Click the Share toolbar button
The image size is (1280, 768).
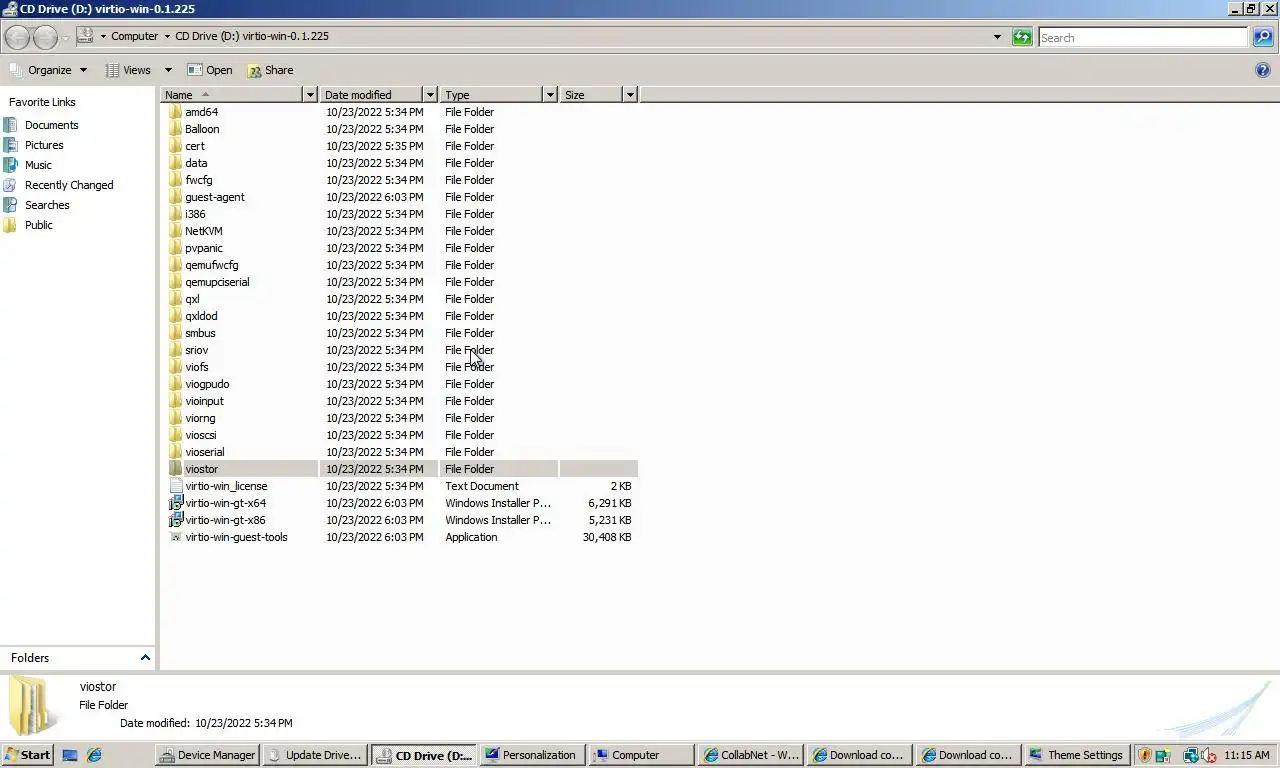270,70
